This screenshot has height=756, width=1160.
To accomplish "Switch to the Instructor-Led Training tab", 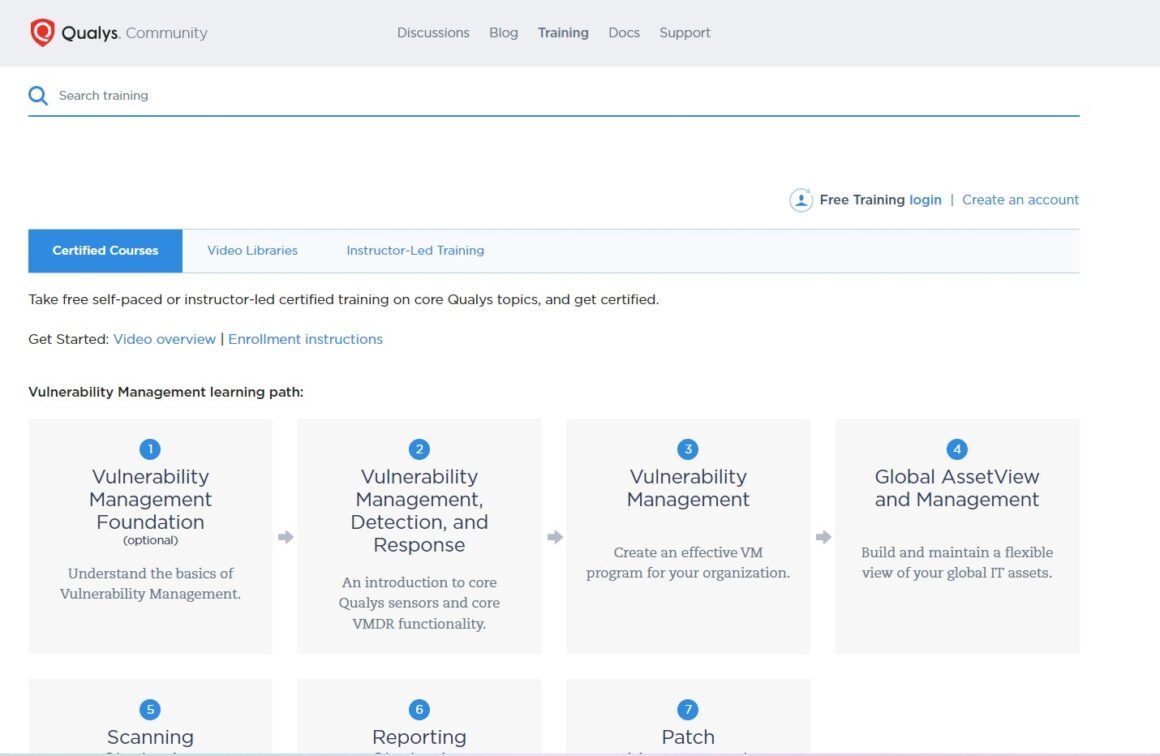I will point(415,250).
